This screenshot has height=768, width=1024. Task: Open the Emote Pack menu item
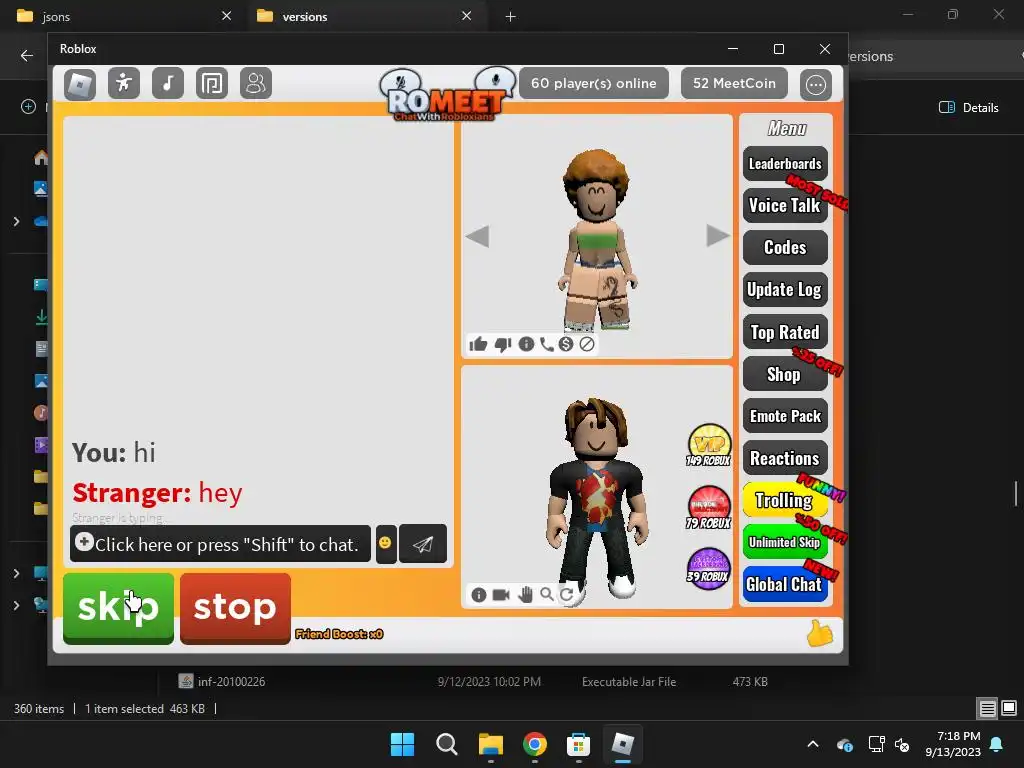click(785, 416)
